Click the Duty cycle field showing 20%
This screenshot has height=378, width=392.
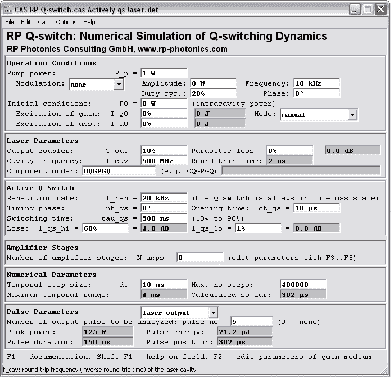[213, 93]
